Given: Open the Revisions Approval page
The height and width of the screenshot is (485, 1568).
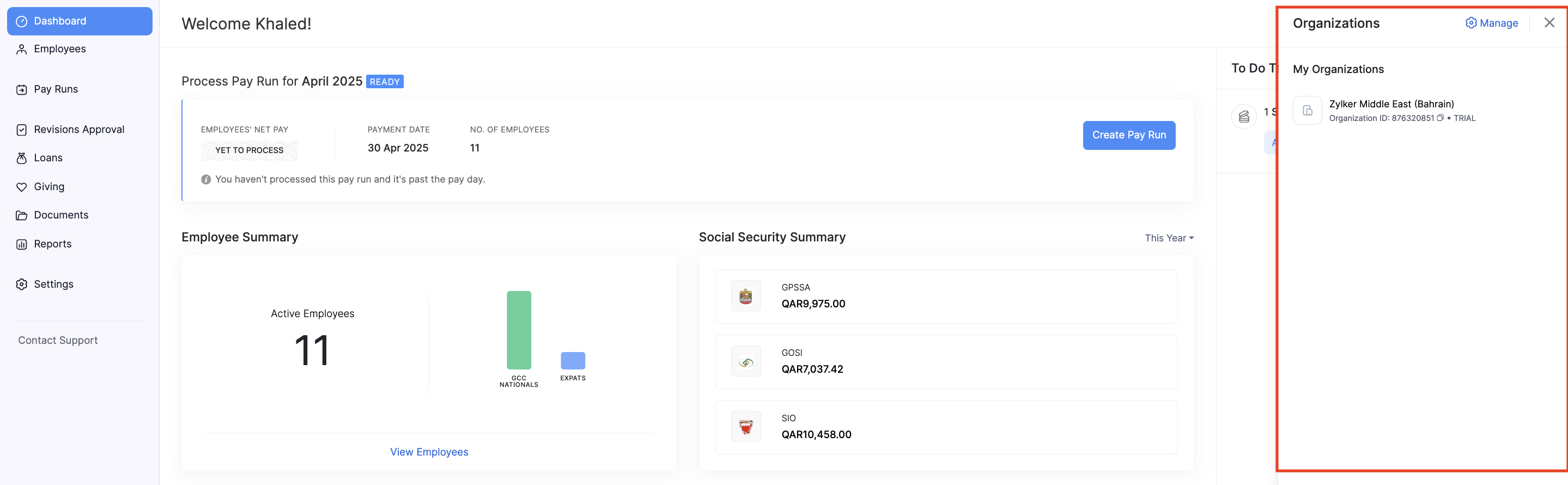Looking at the screenshot, I should click(78, 130).
